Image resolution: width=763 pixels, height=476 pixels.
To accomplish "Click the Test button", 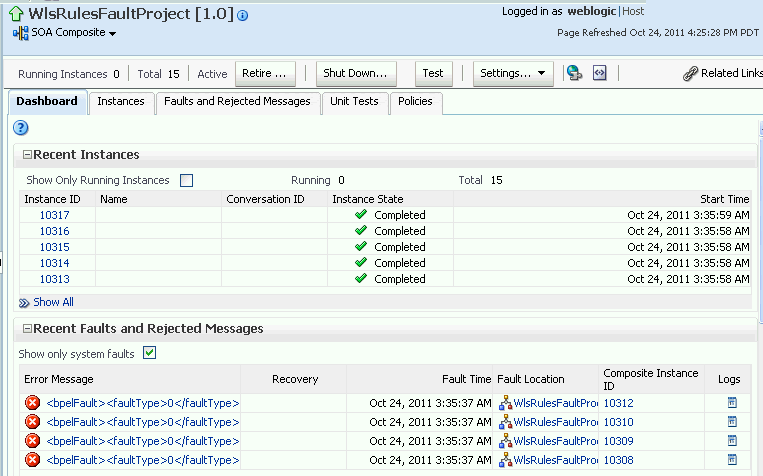I will (434, 73).
